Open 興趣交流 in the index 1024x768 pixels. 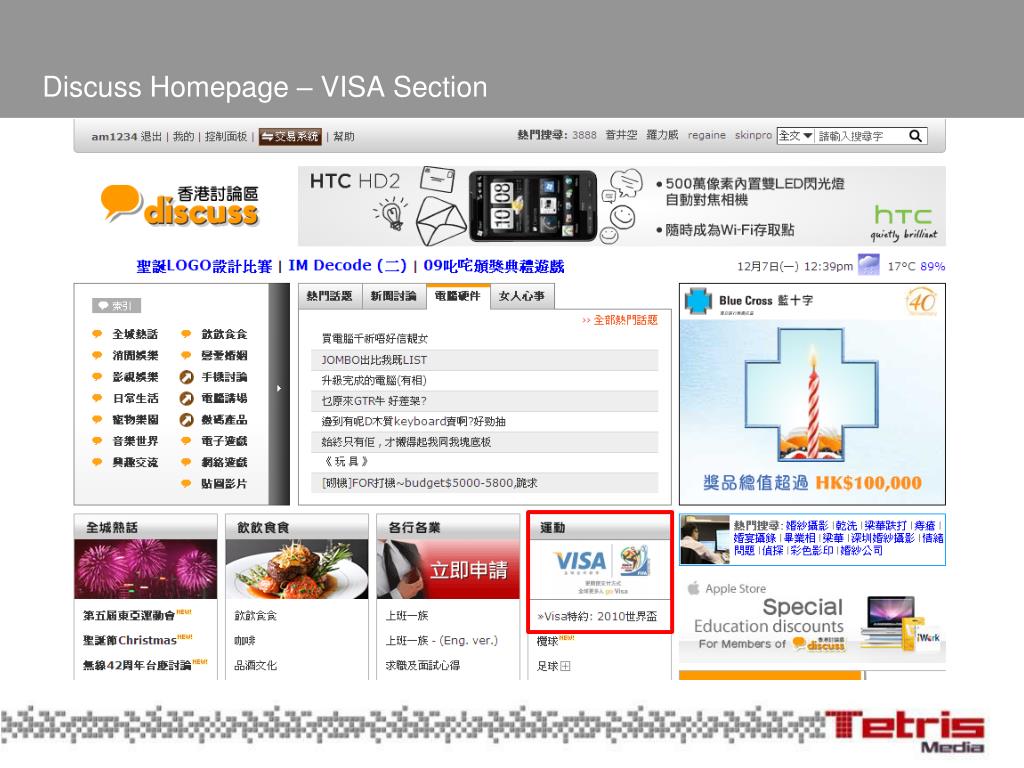[x=135, y=462]
